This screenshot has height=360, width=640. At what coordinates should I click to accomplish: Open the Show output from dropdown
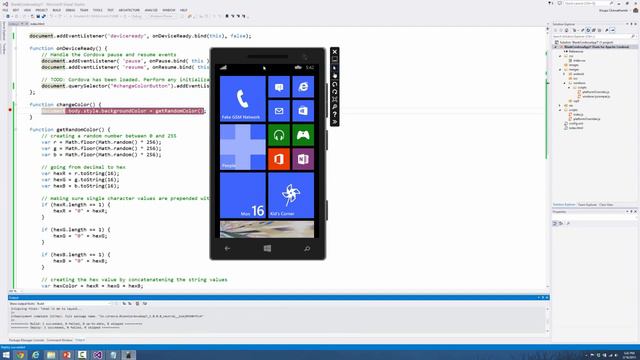pos(73,304)
